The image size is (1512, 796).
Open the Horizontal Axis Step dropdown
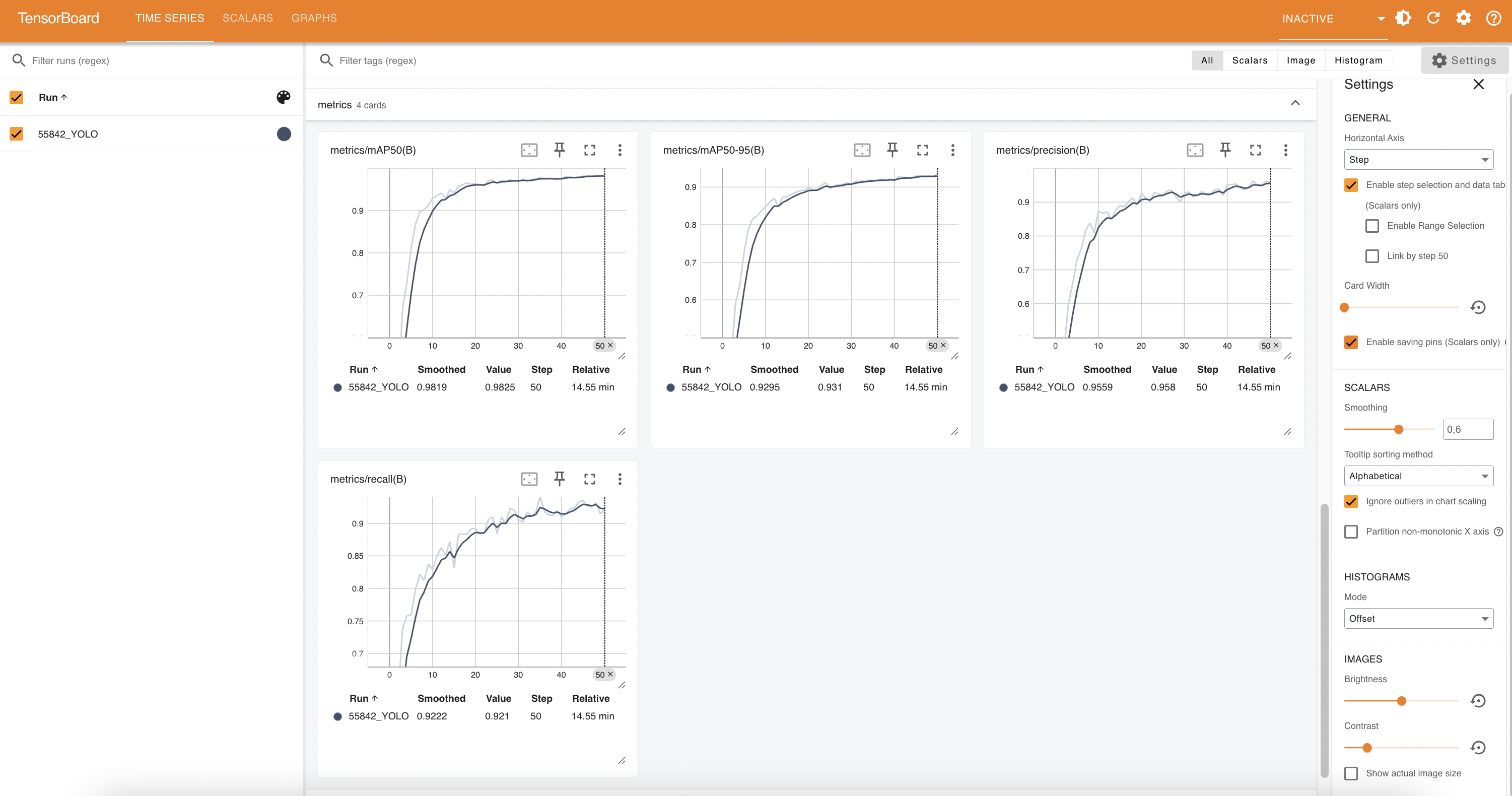click(x=1418, y=160)
